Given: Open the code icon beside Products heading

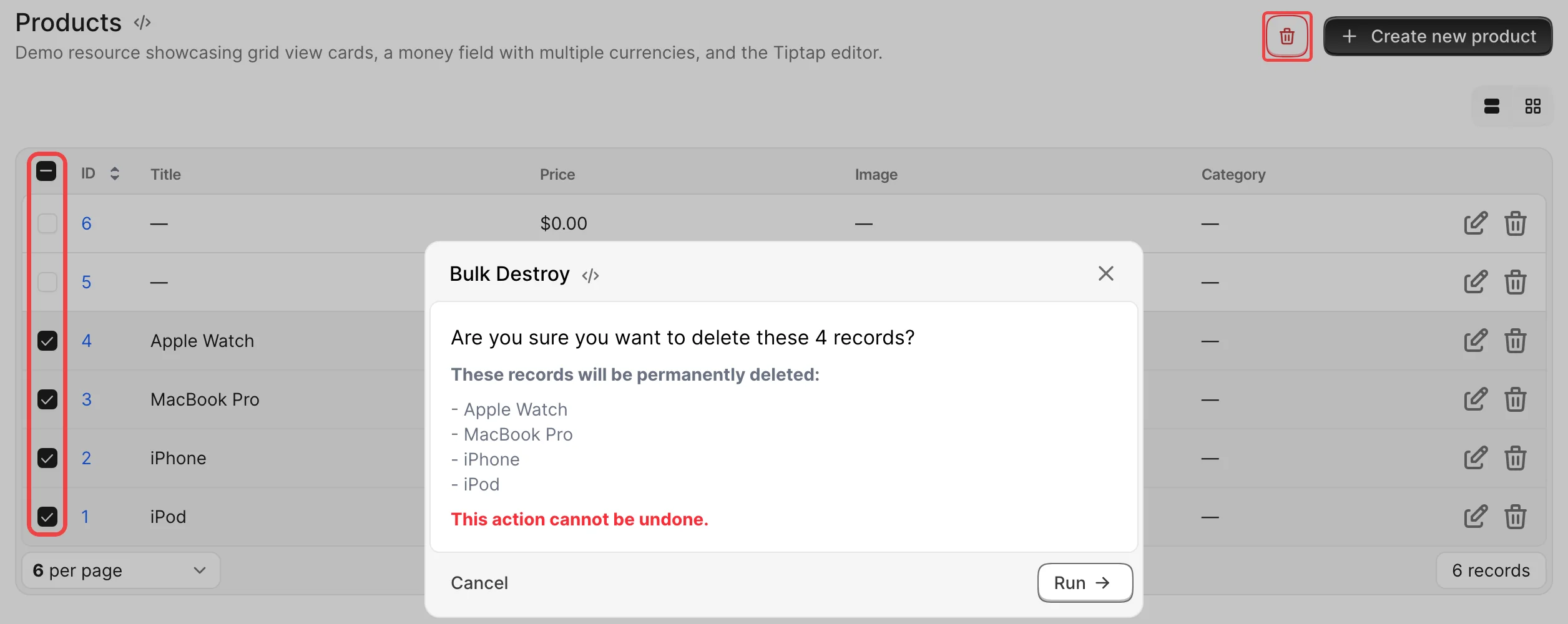Looking at the screenshot, I should point(142,23).
